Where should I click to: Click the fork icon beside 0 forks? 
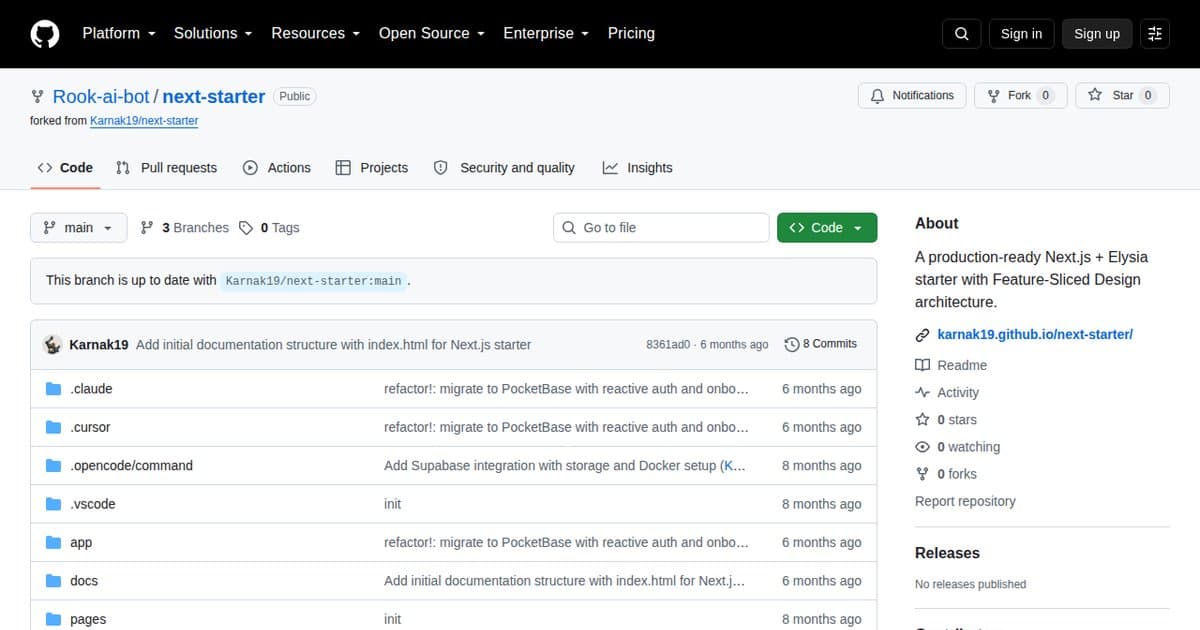(x=922, y=474)
